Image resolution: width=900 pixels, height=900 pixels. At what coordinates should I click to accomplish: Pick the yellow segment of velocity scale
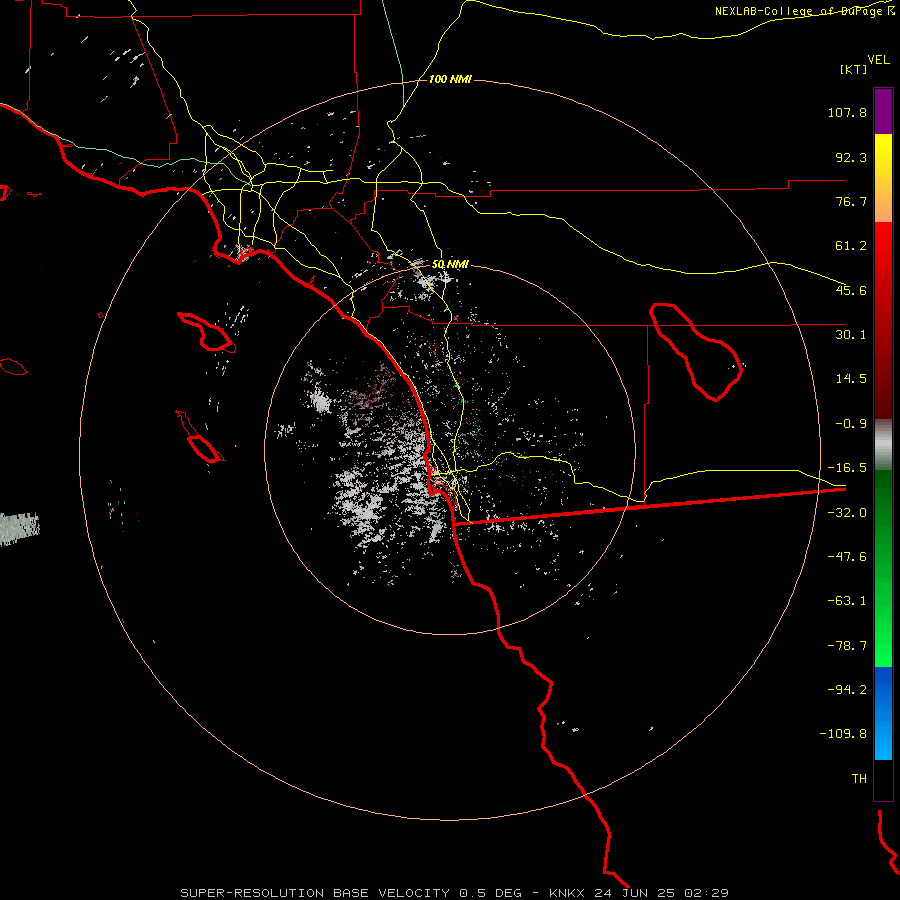tap(883, 155)
